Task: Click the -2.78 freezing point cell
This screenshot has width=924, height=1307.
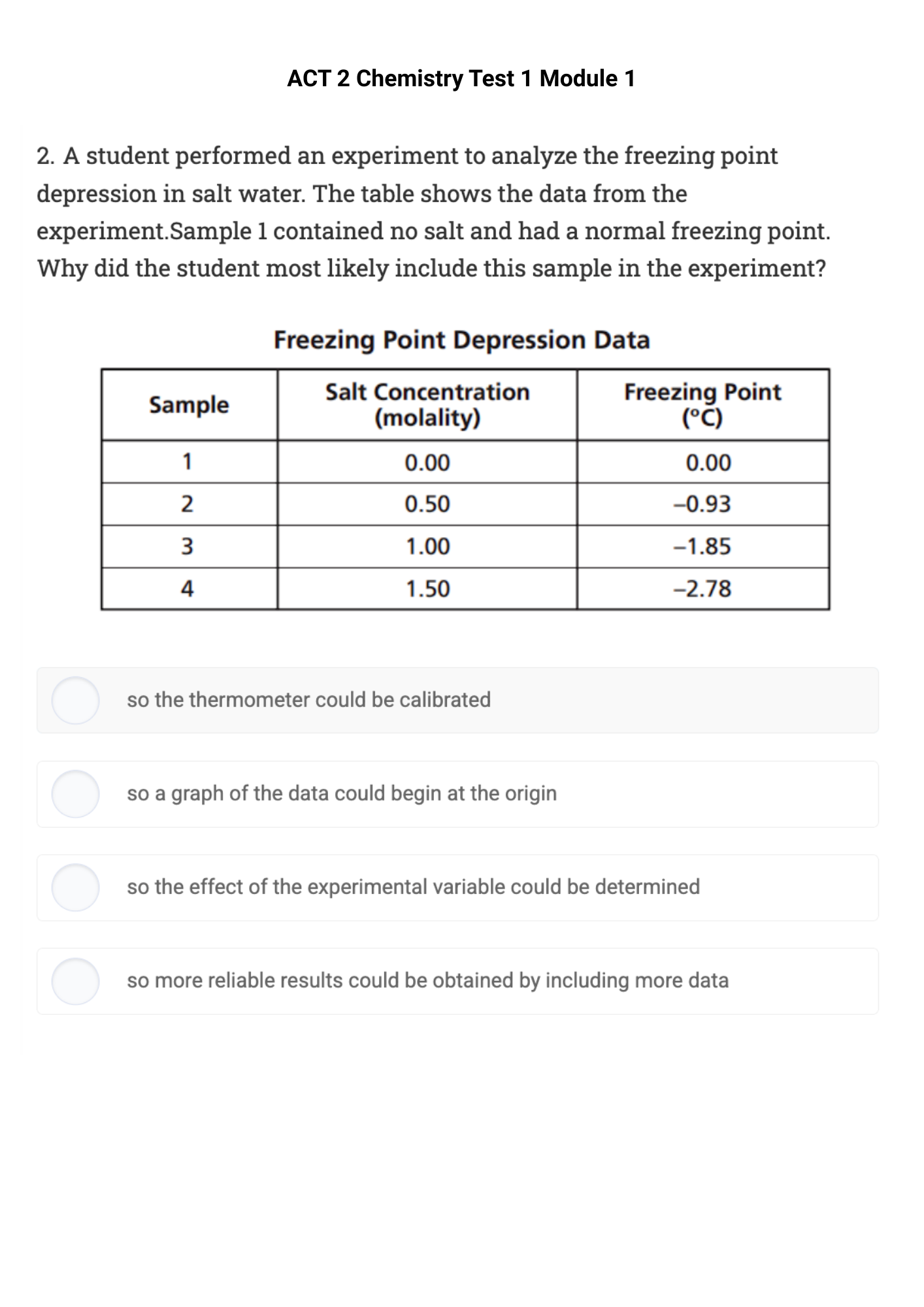Action: click(x=702, y=588)
